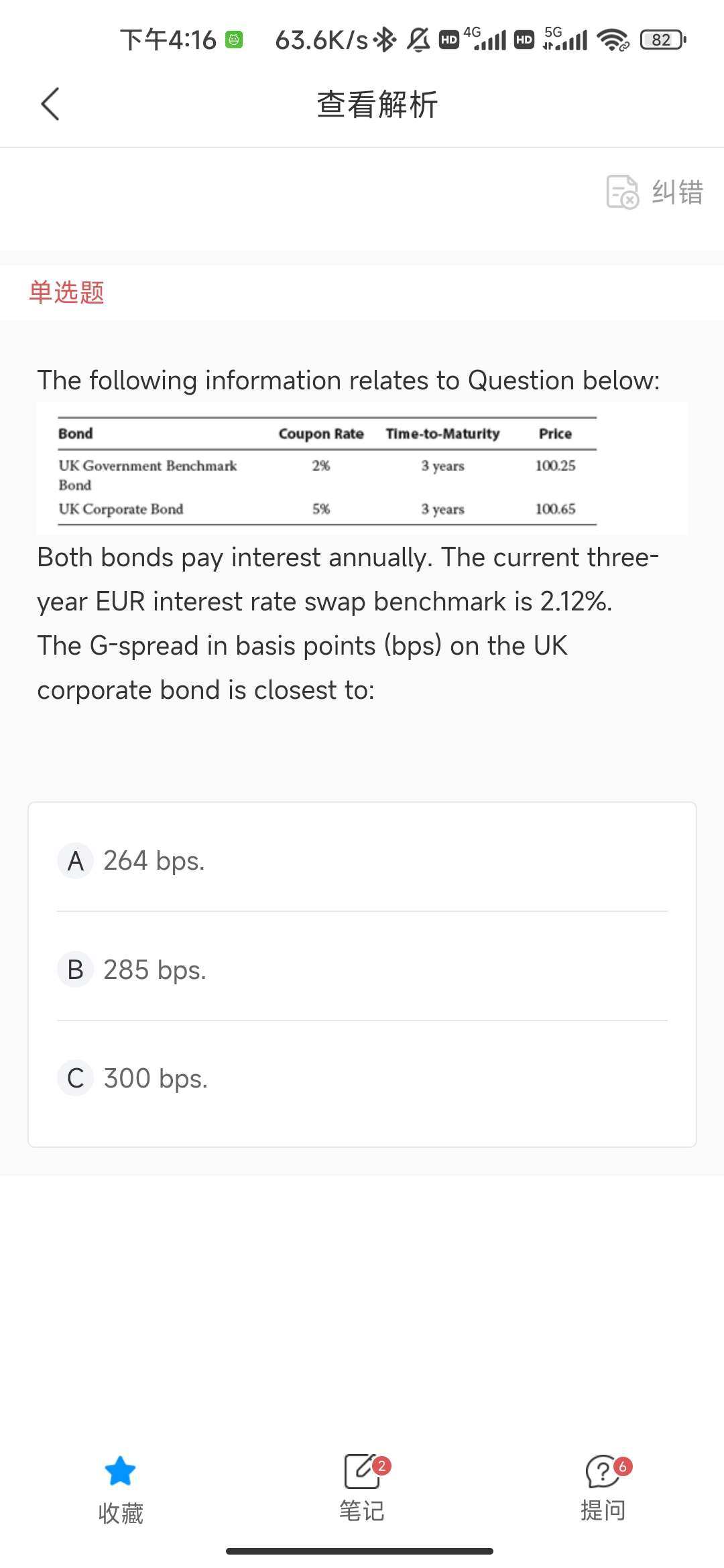Choose the 285 bps answer text

155,970
